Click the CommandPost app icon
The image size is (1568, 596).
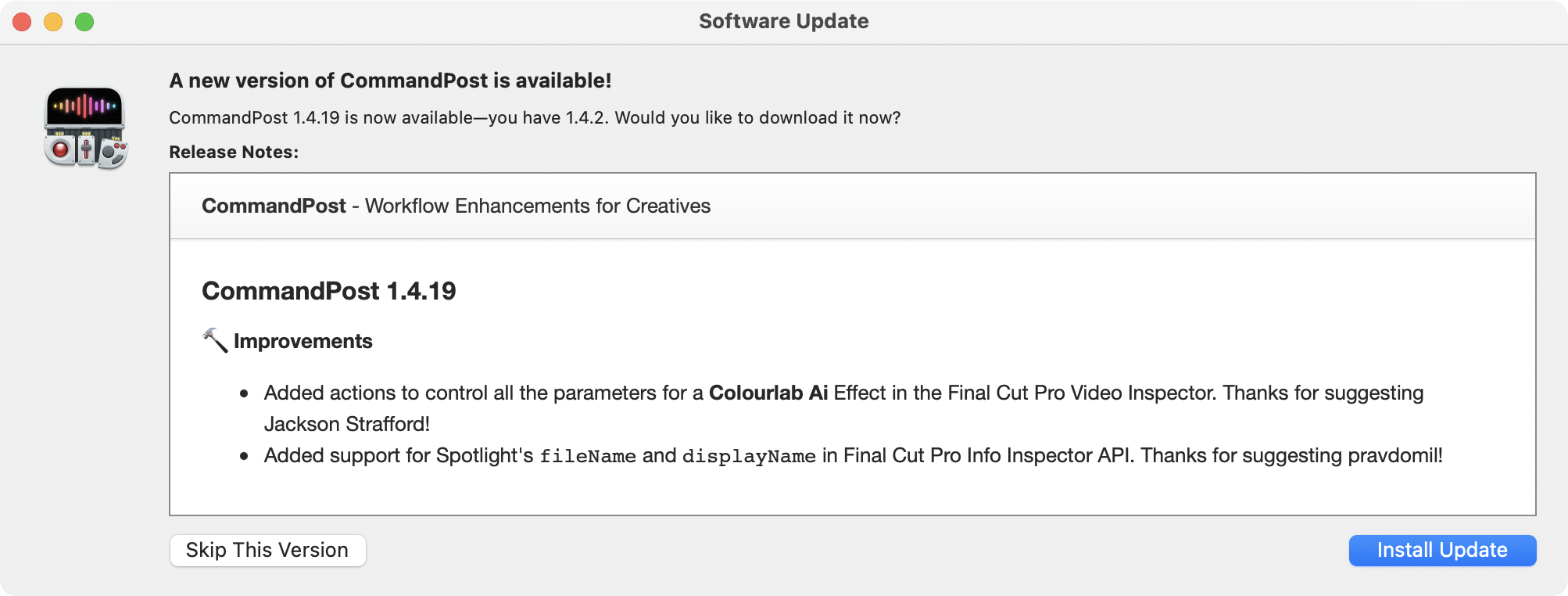(85, 128)
